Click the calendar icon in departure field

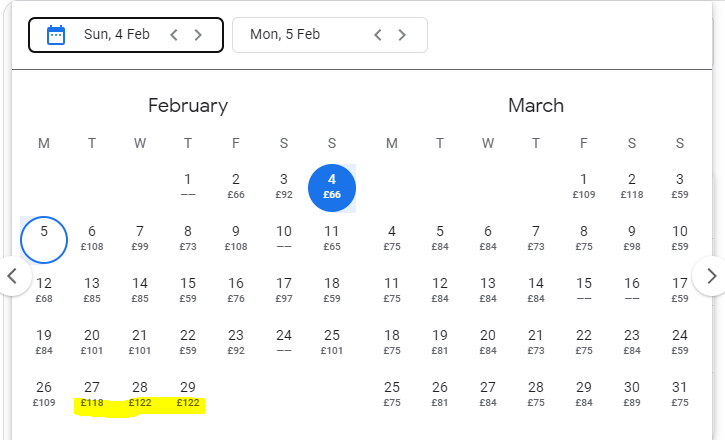pyautogui.click(x=56, y=35)
